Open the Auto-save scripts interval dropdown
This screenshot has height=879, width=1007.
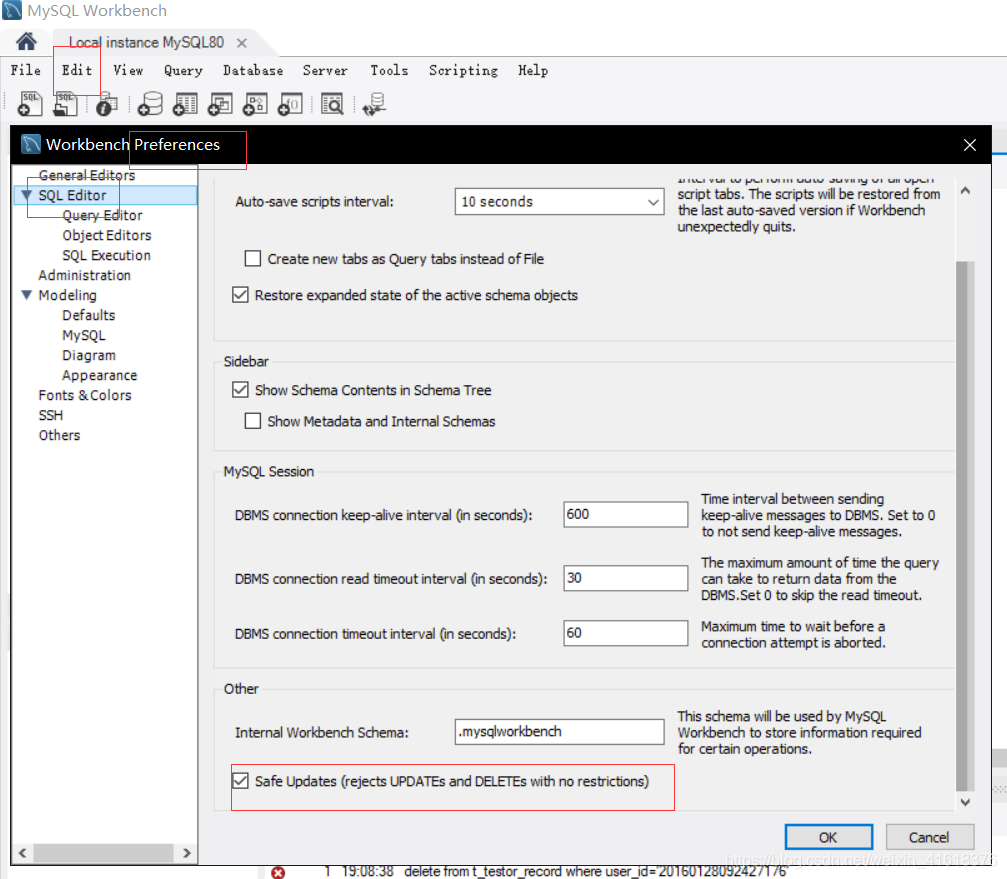click(x=653, y=201)
